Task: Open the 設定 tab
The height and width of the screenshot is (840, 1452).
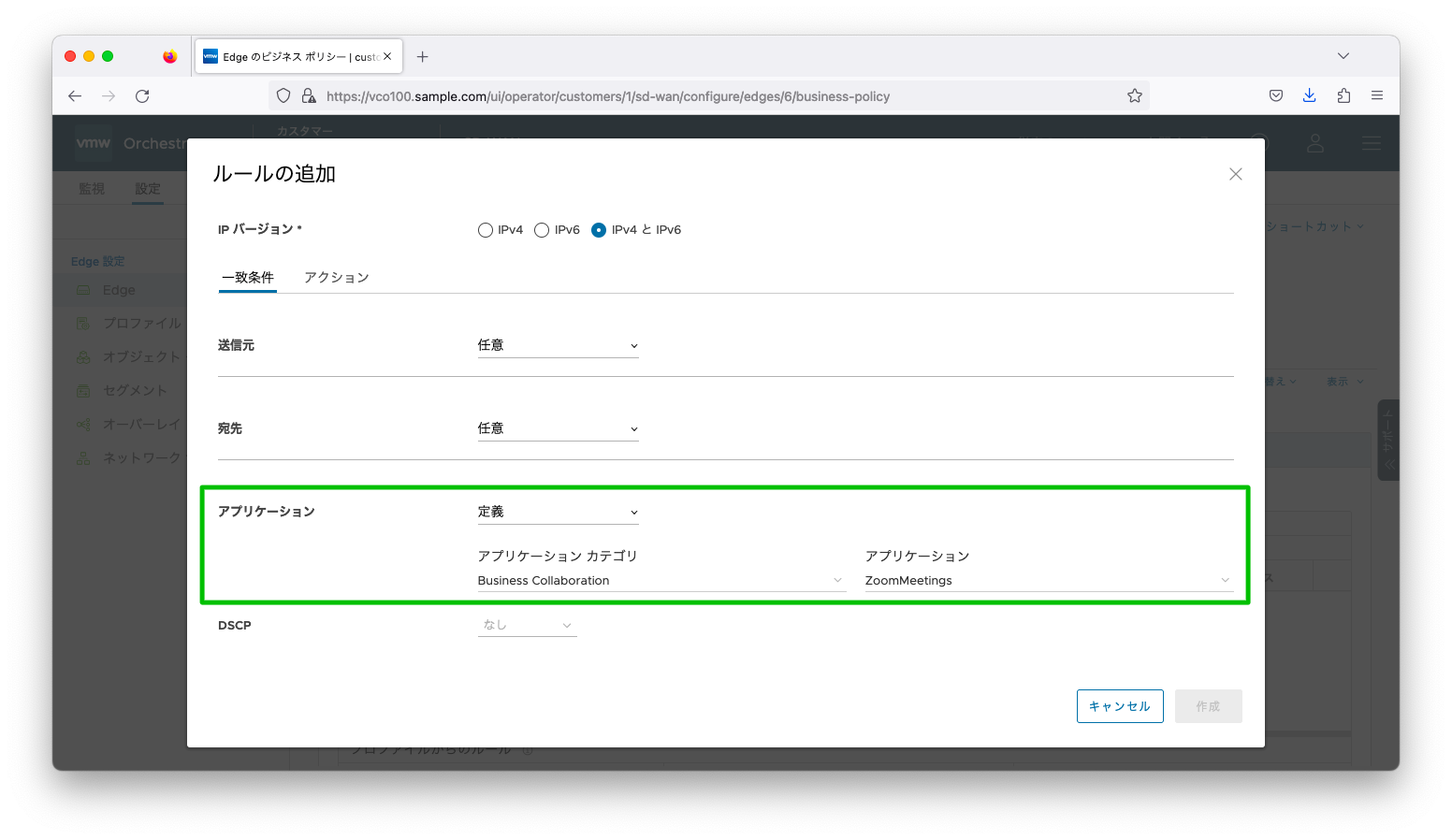Action: [148, 189]
